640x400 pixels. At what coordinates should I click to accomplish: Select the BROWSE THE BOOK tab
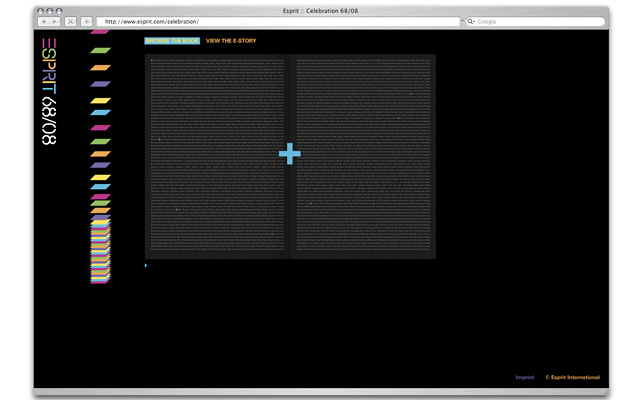tap(172, 41)
